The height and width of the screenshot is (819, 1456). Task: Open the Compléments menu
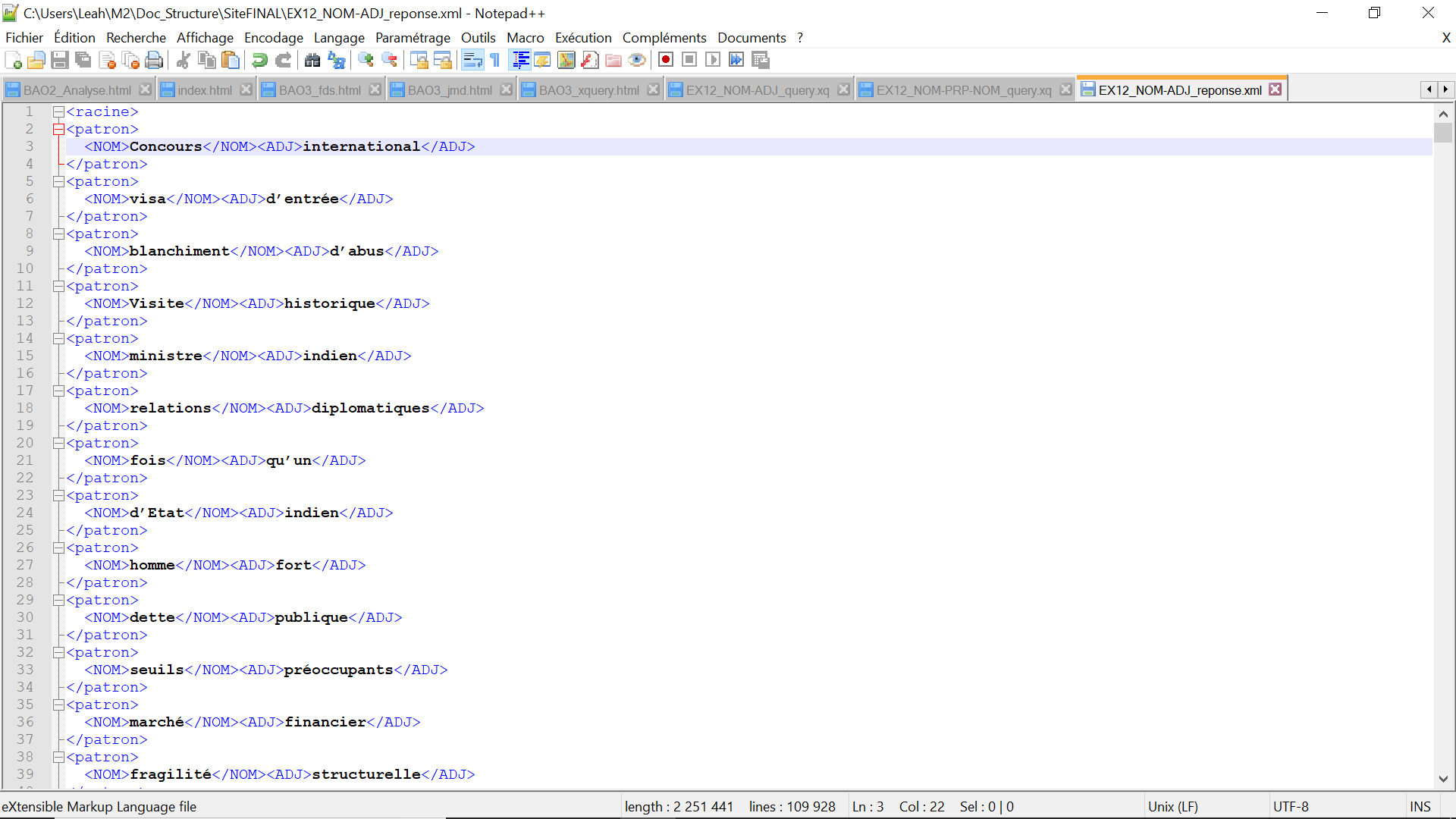click(664, 38)
